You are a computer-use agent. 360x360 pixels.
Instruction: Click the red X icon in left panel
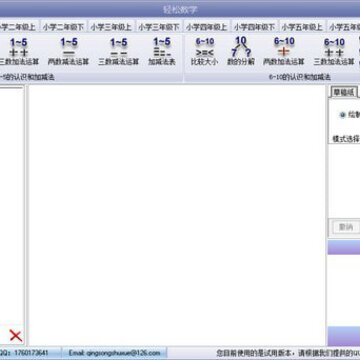pyautogui.click(x=16, y=336)
